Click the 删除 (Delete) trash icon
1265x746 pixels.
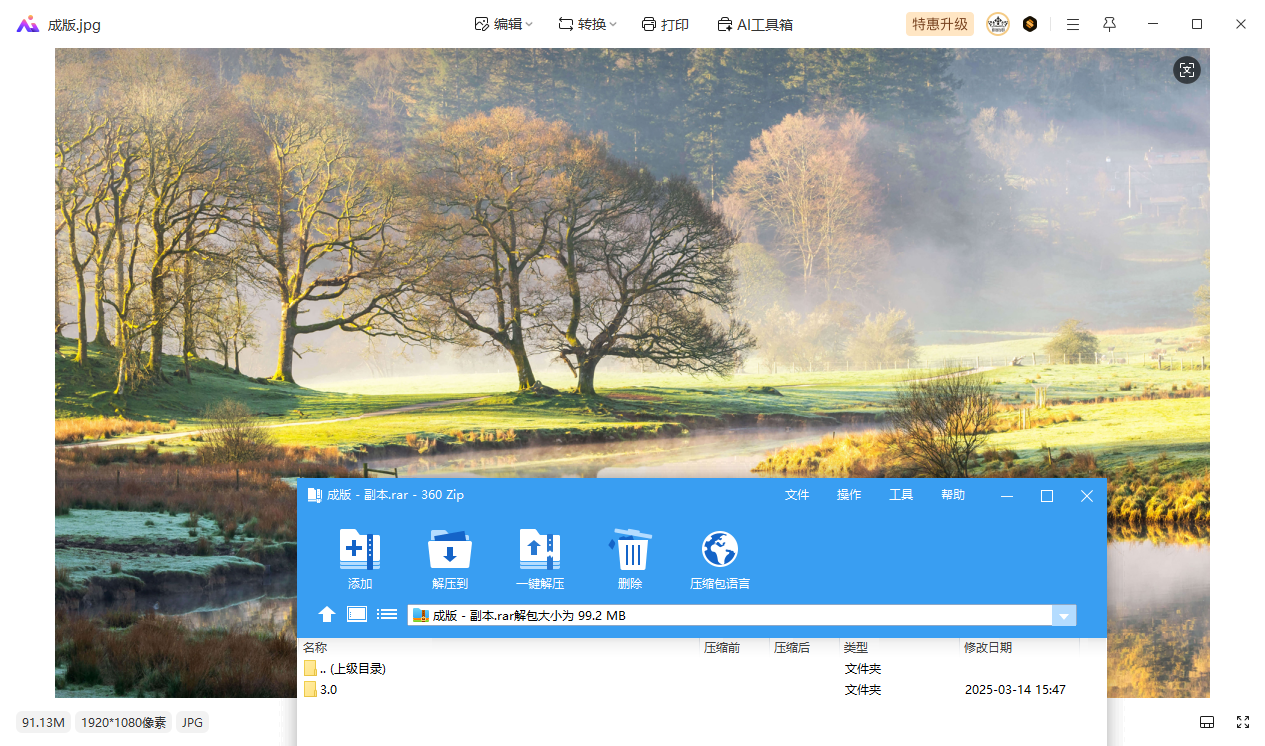(x=630, y=551)
